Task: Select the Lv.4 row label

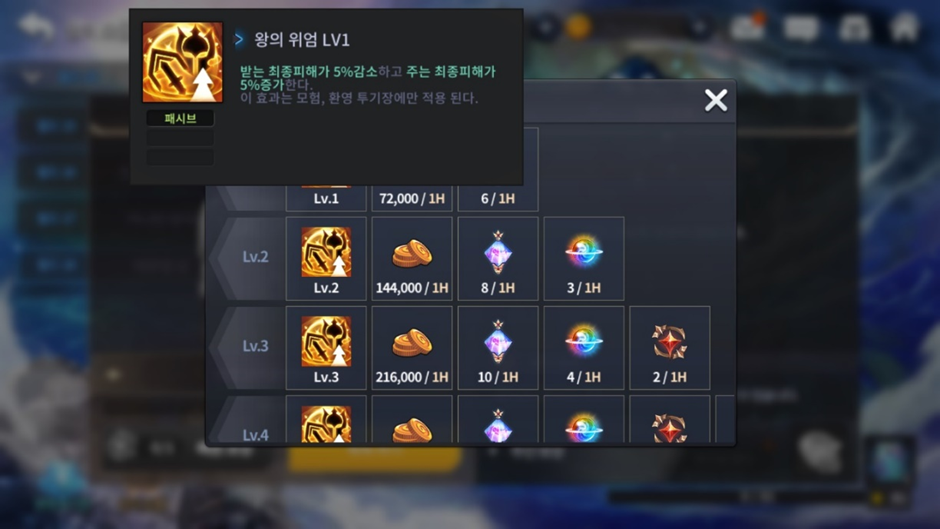Action: coord(255,435)
